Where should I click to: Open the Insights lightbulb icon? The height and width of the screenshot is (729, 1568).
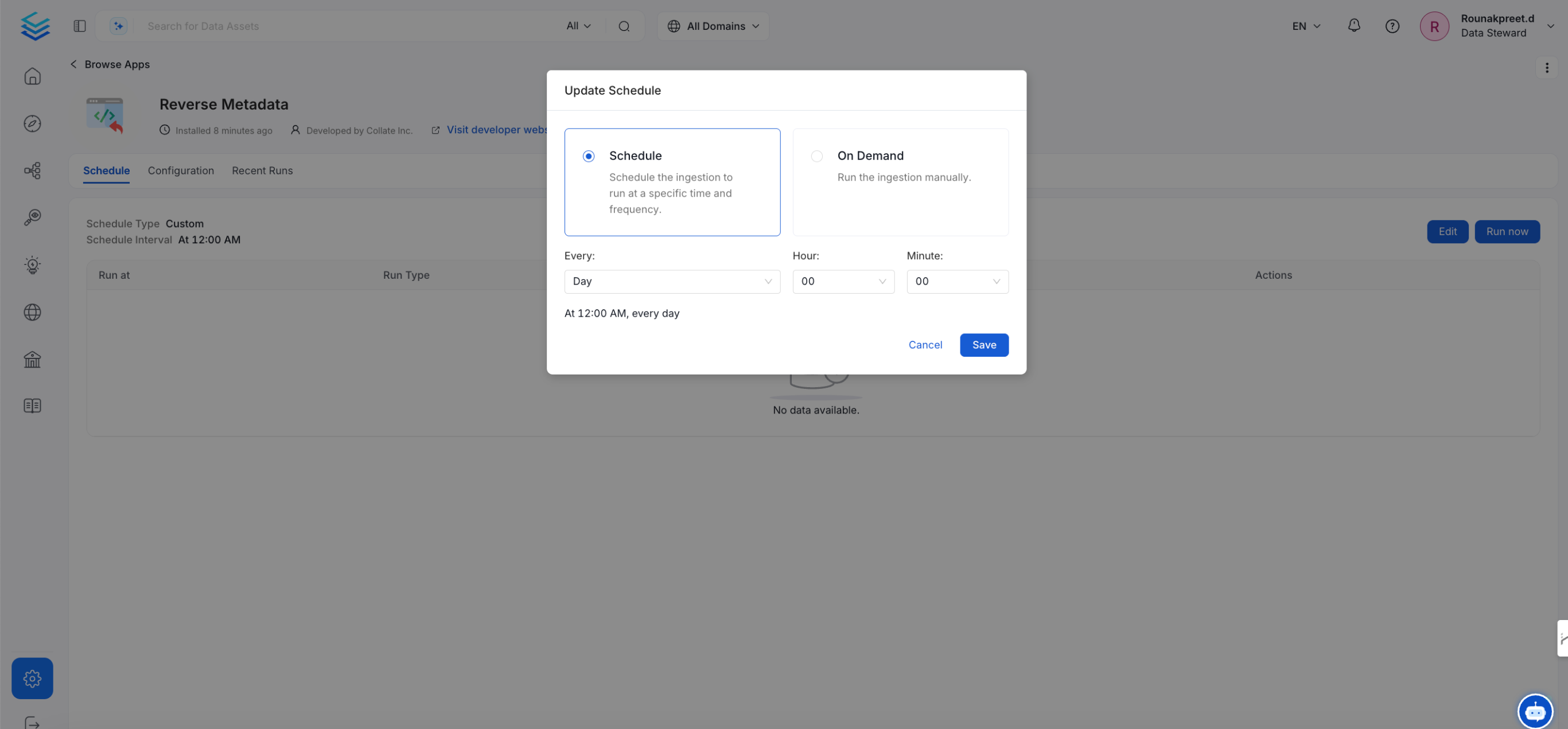(x=32, y=265)
